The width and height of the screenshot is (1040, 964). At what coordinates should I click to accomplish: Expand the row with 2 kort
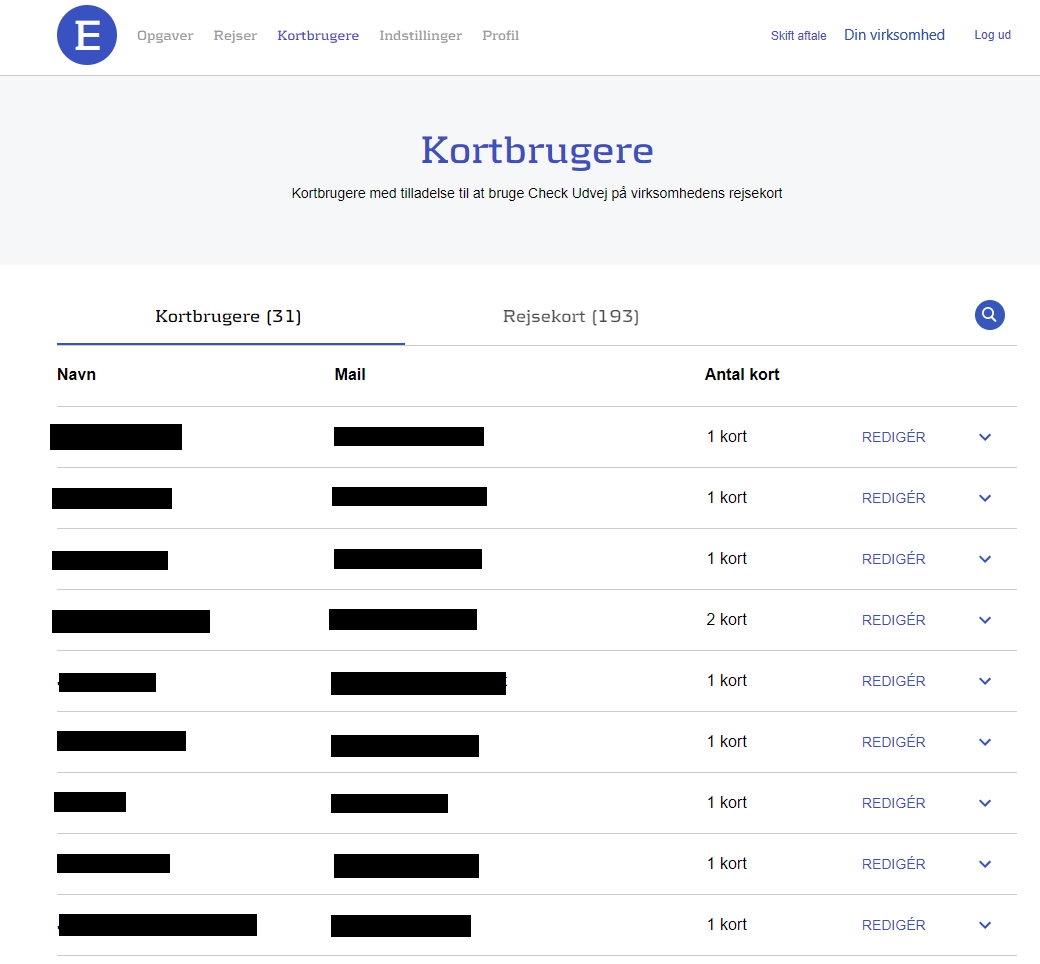[985, 620]
